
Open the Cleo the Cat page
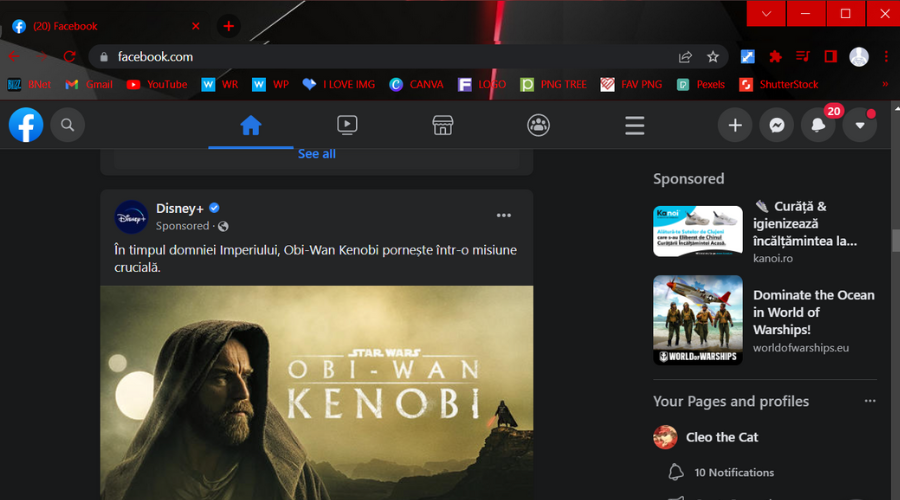coord(722,437)
